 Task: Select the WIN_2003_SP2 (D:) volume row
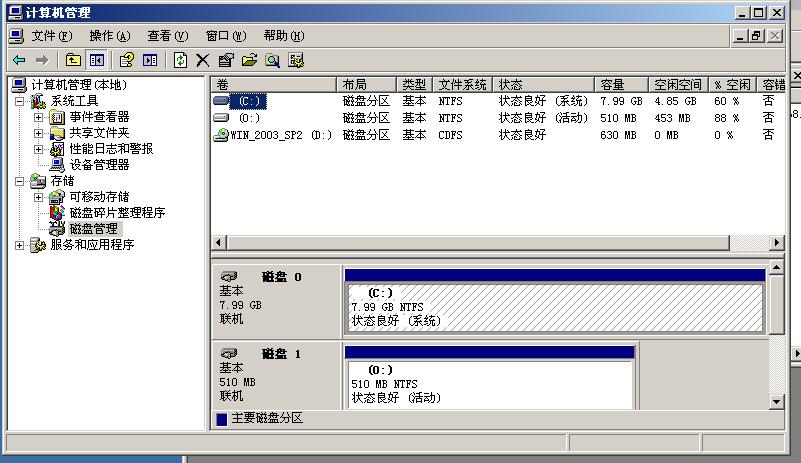coord(498,135)
